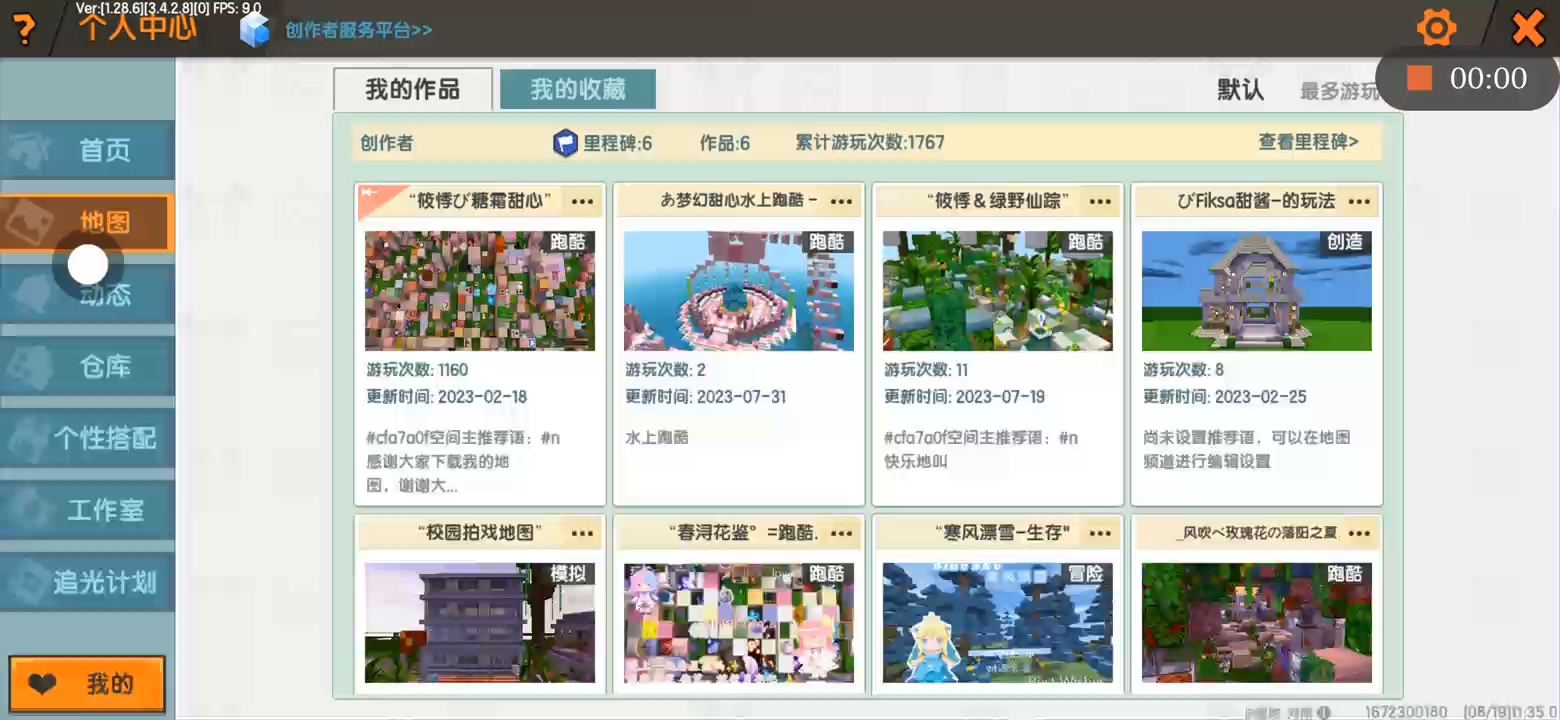Image resolution: width=1560 pixels, height=720 pixels.
Task: Click the blue cube creator platform icon
Action: 255,29
